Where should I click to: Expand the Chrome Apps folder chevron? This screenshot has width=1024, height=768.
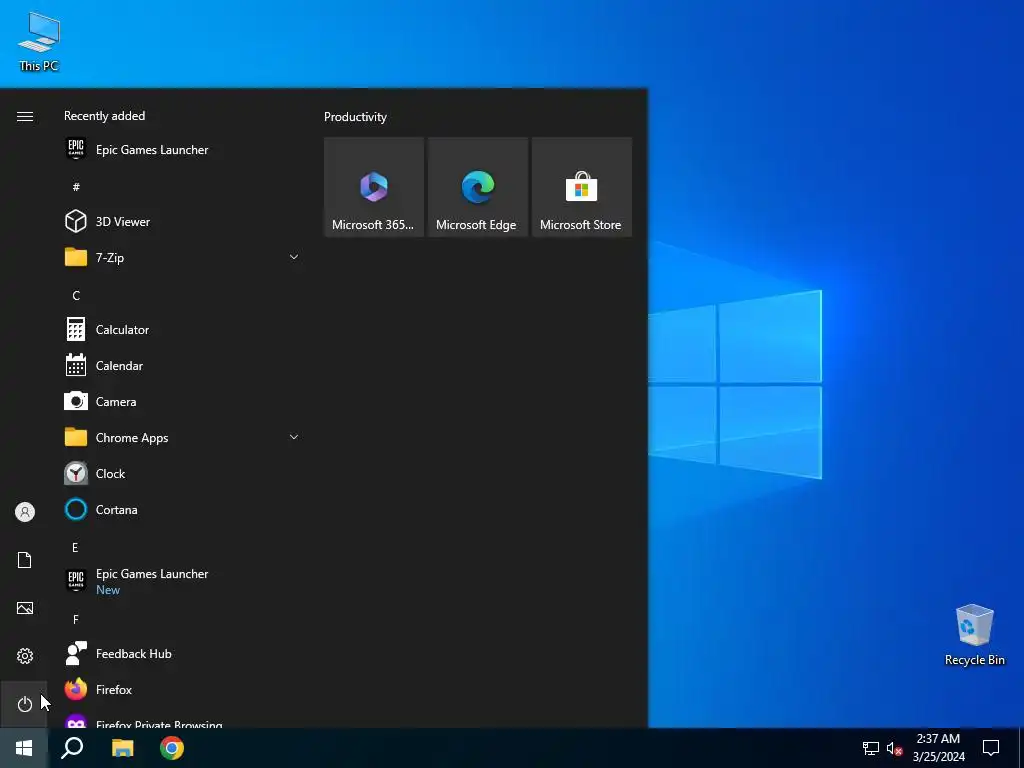pos(294,437)
